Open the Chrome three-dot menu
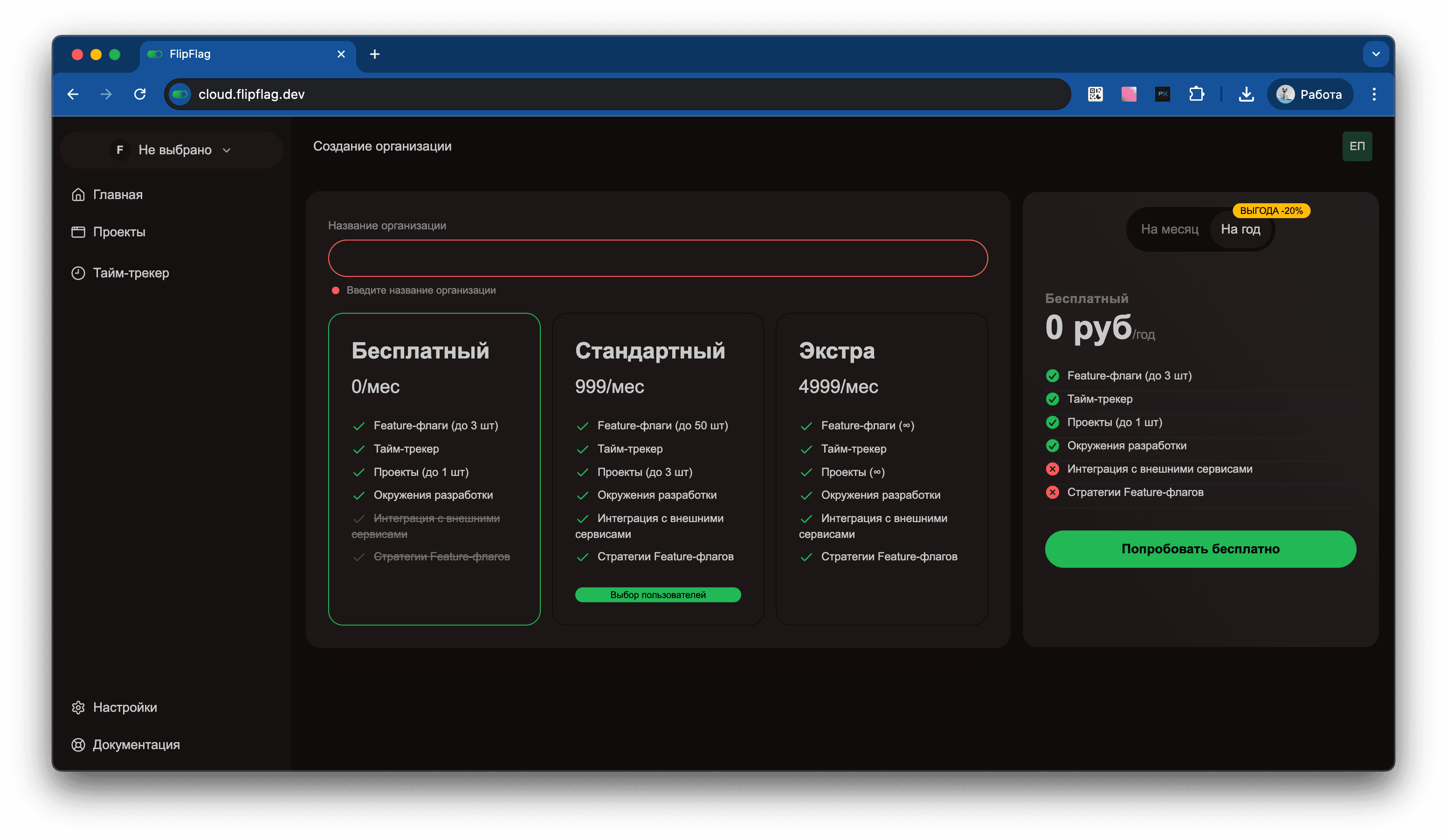1447x840 pixels. (1375, 94)
